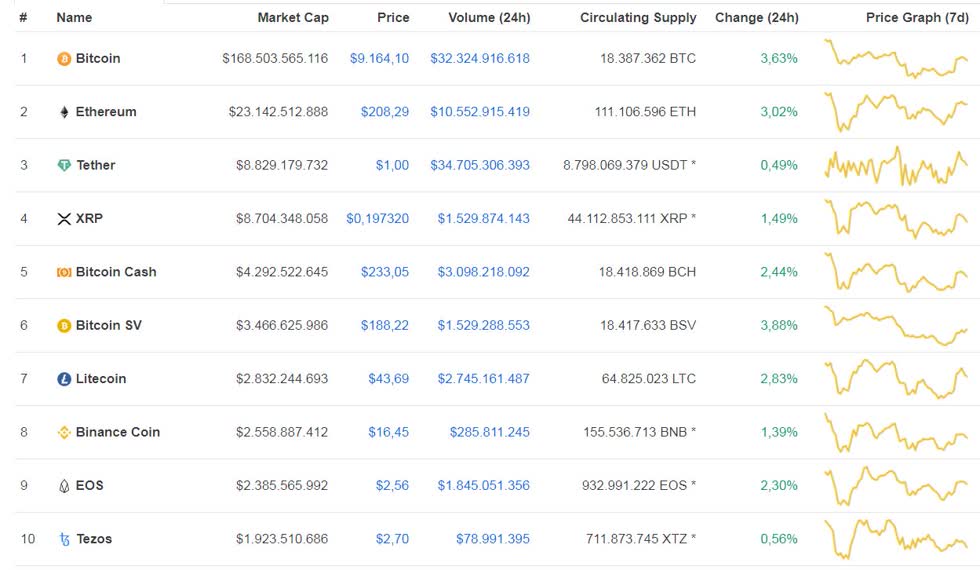This screenshot has height=570, width=980.
Task: Click Tether volume $34.705.306.393
Action: coord(480,166)
